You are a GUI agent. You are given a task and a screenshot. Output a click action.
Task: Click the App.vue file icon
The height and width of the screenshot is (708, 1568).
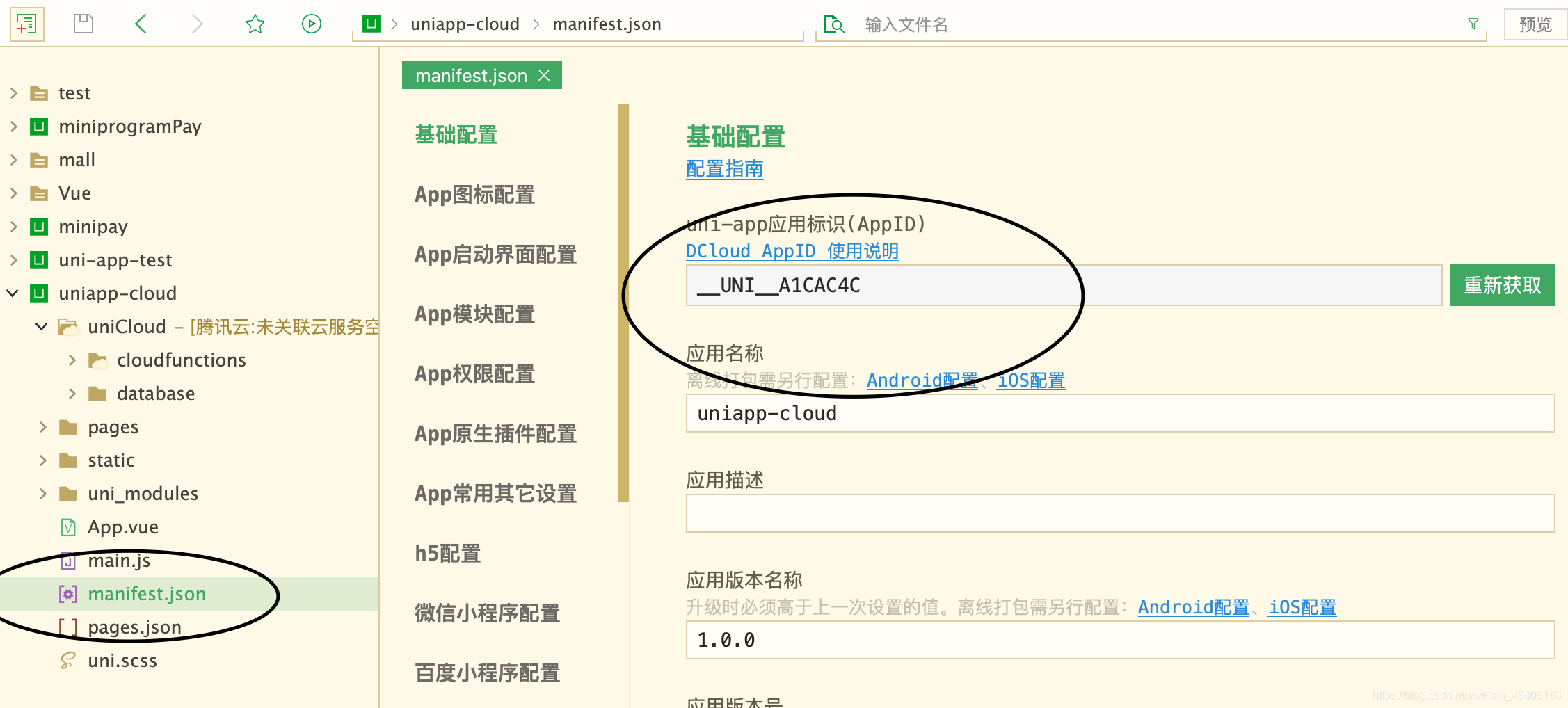(68, 527)
